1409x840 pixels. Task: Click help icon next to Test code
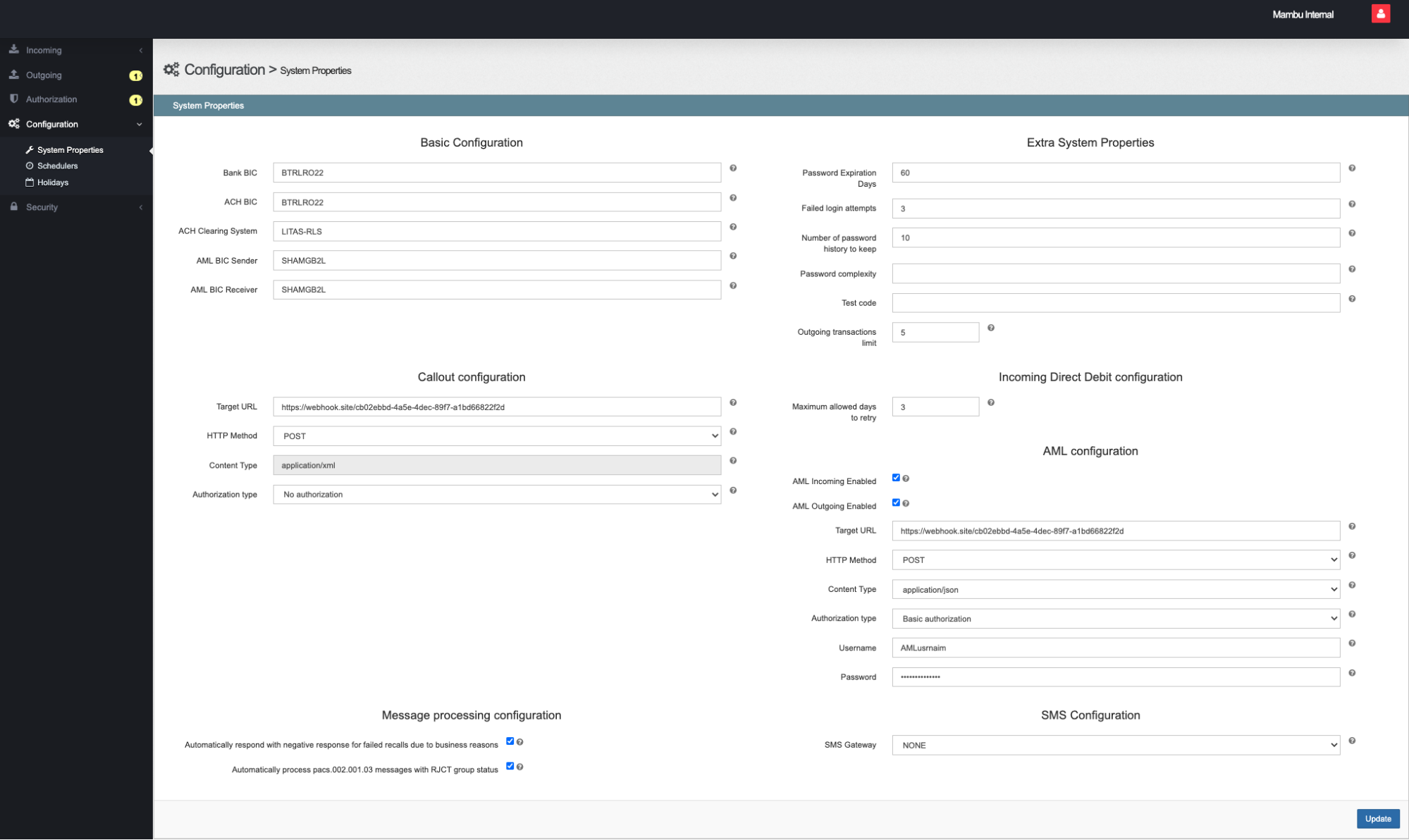[x=1352, y=299]
